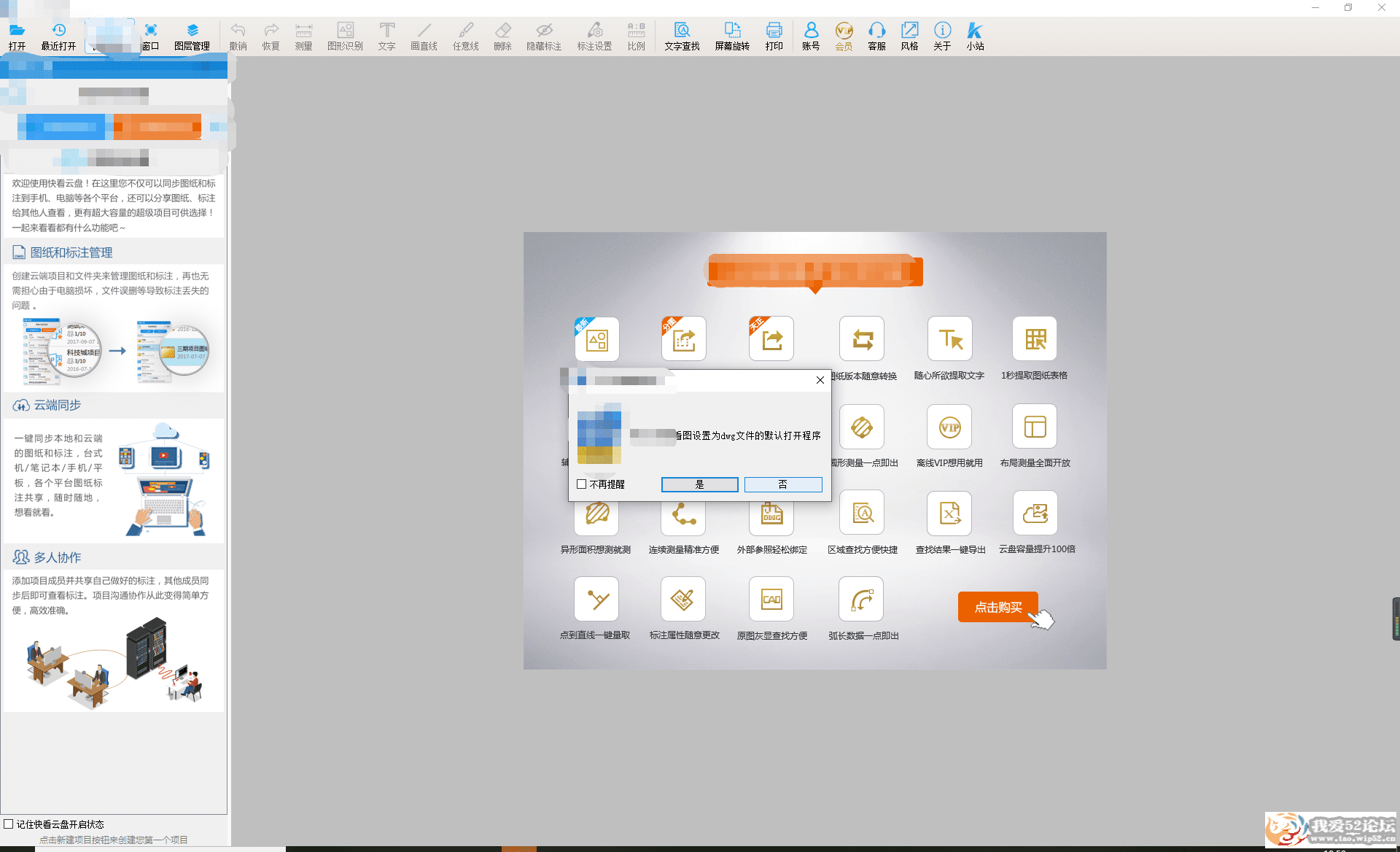The height and width of the screenshot is (852, 1400).
Task: Click the 窗口 toolbar icon
Action: tap(150, 36)
